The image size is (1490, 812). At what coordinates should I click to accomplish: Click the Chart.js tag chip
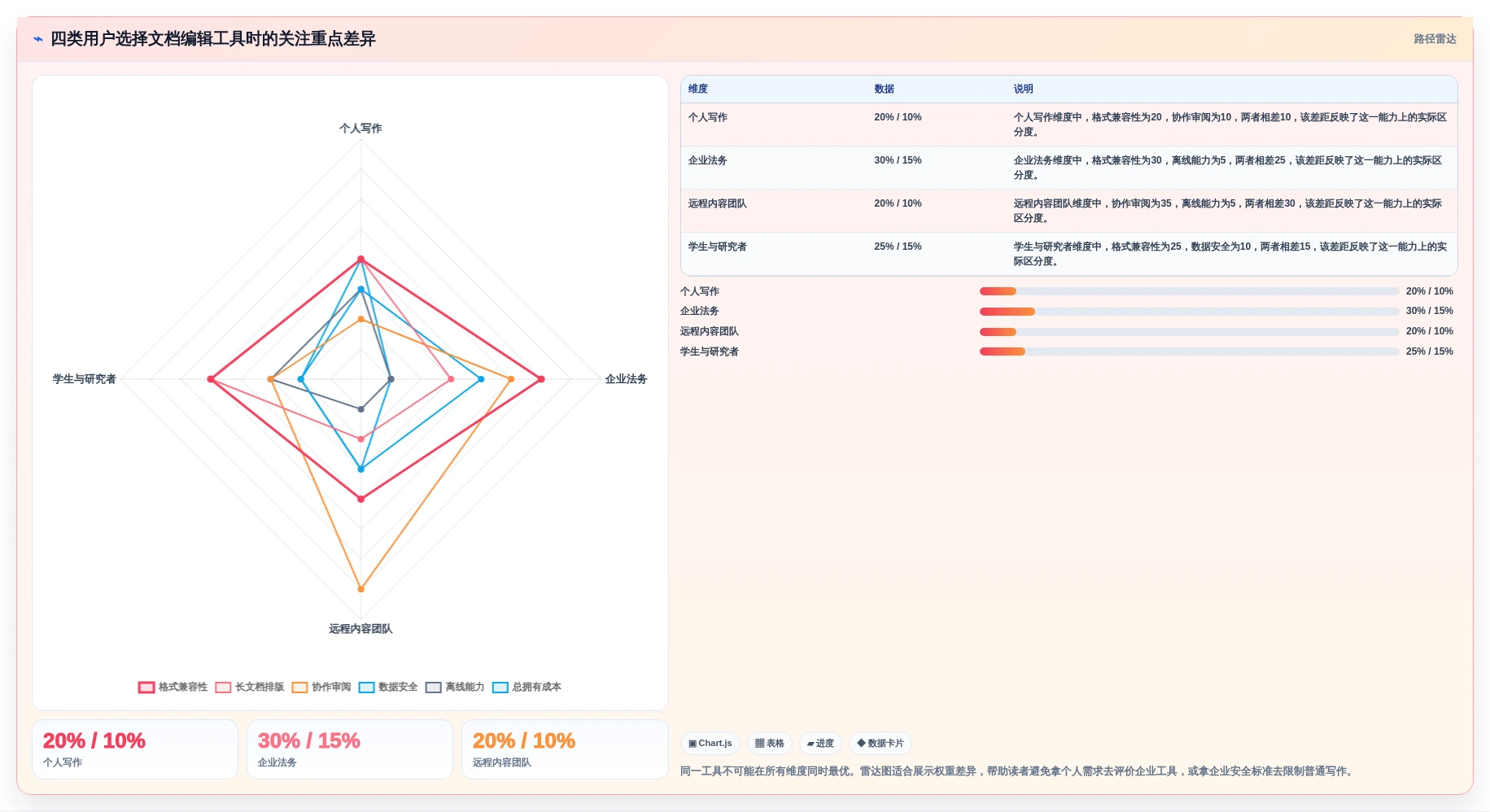tap(710, 744)
